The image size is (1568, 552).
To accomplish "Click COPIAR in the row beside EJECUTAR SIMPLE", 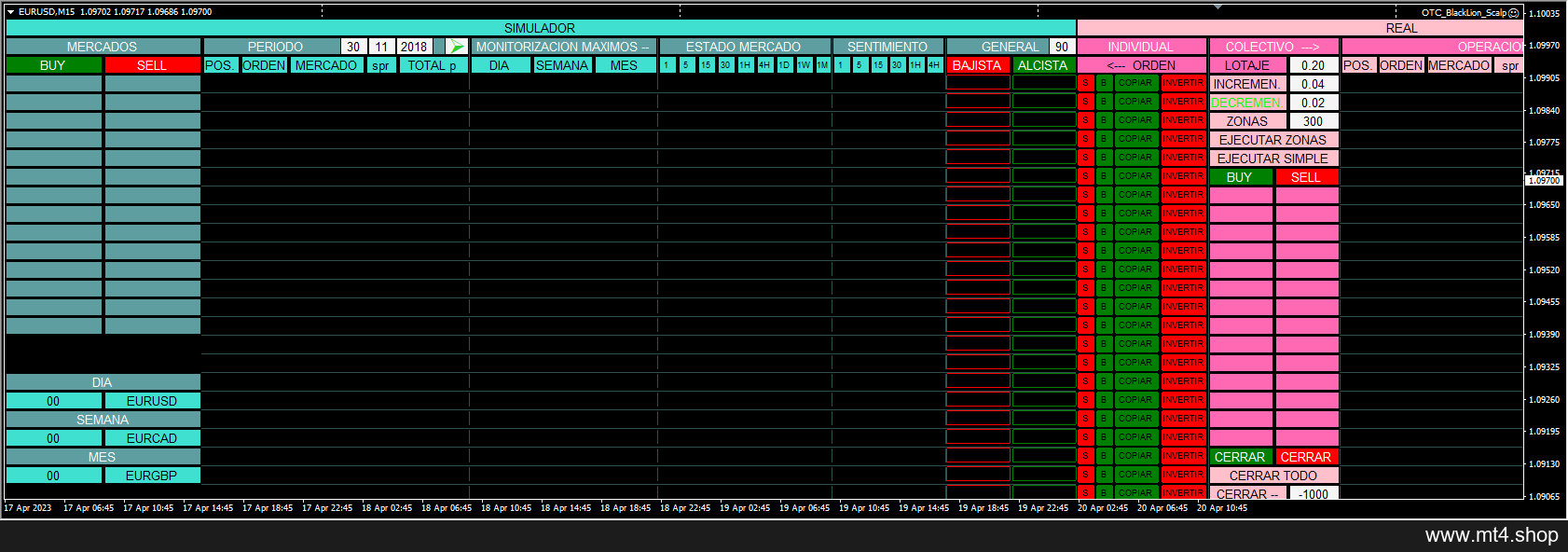I will [x=1135, y=158].
